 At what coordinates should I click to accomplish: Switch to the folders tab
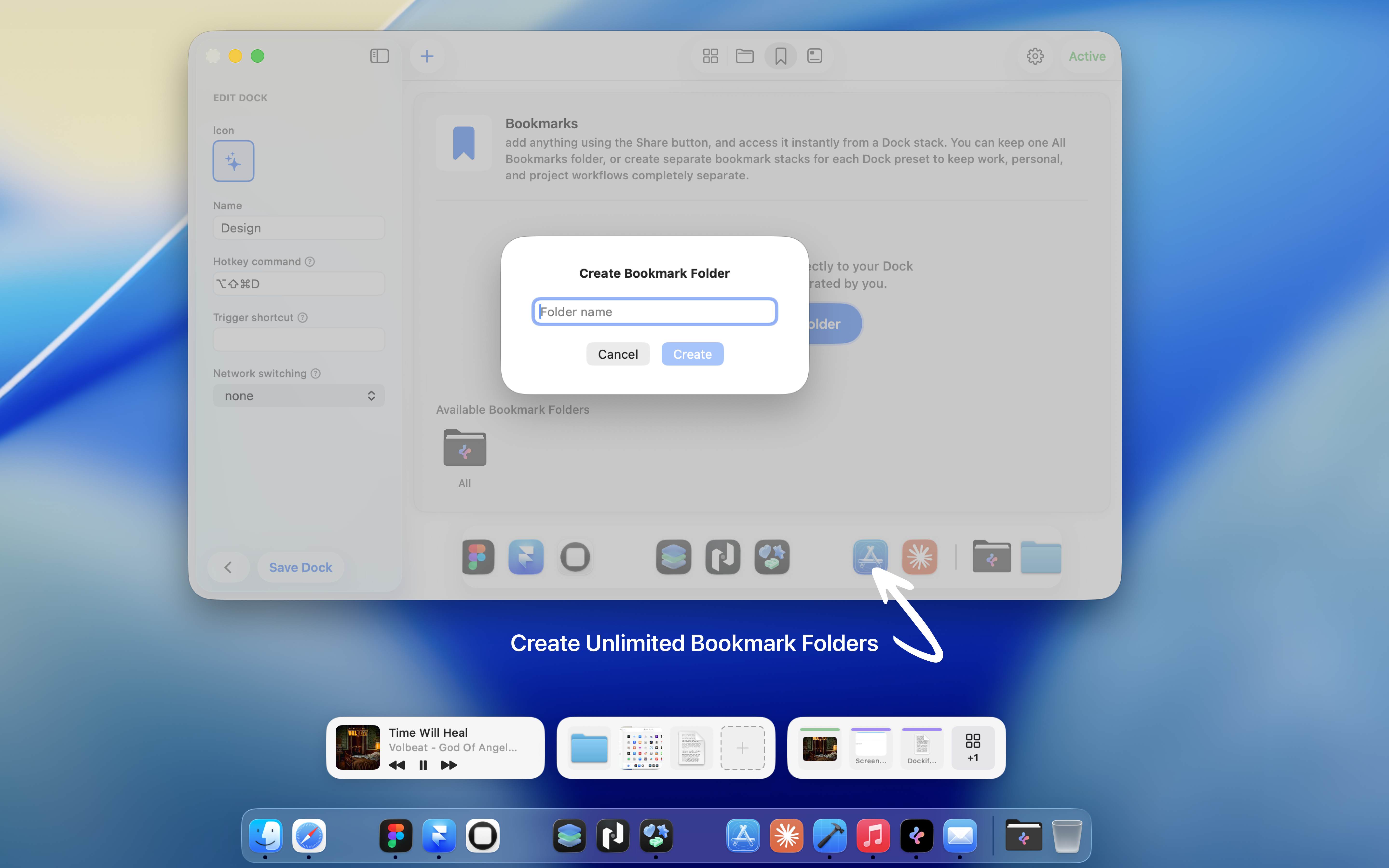point(744,56)
